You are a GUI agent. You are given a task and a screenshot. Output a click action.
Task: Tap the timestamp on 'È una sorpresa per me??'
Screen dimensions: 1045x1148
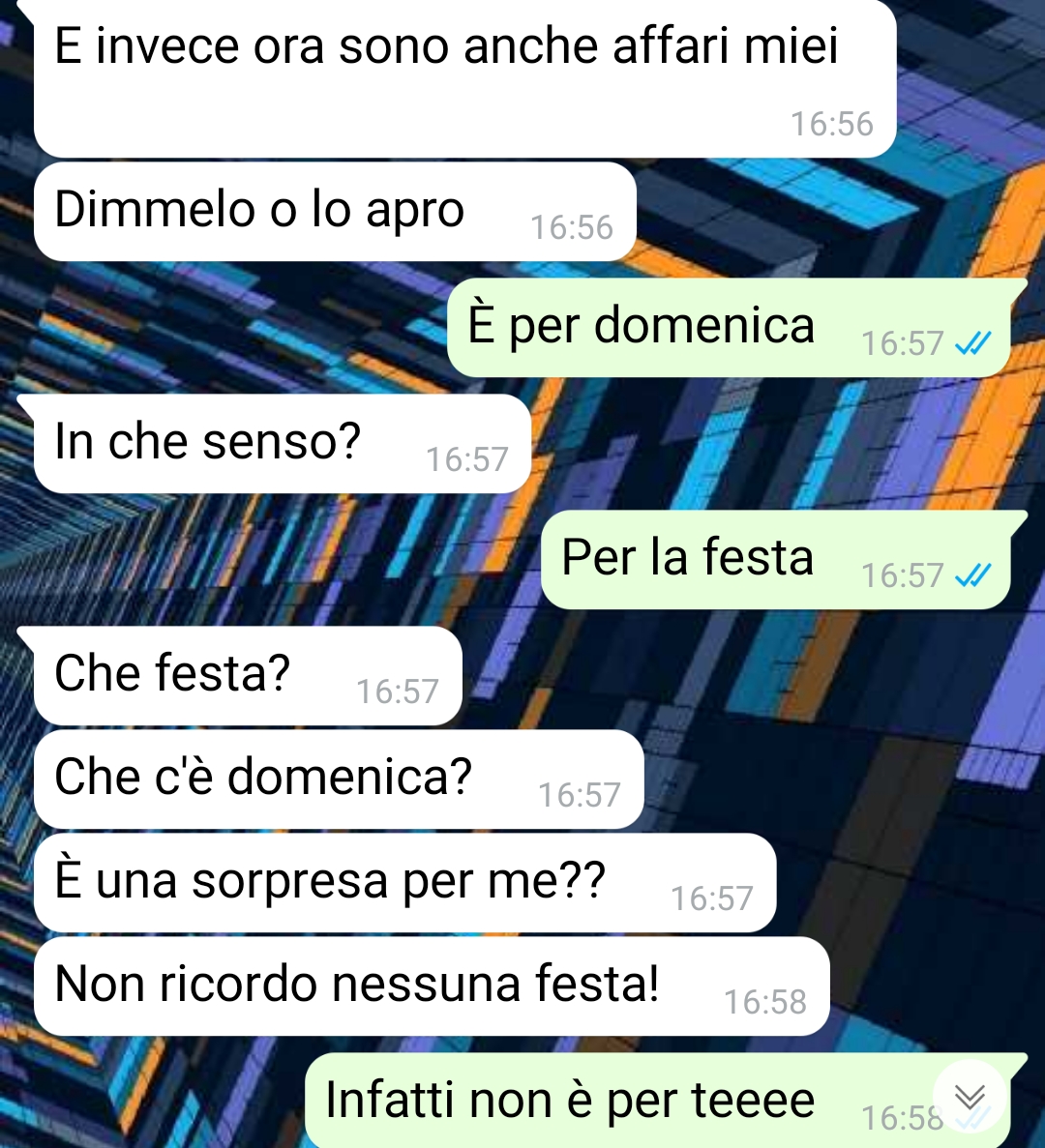point(712,899)
